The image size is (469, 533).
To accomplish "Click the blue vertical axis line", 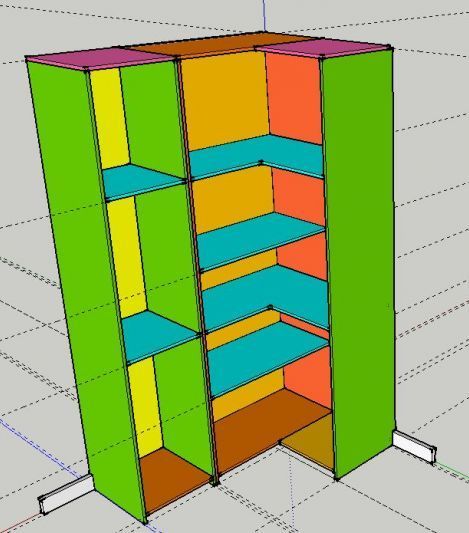I will click(264, 15).
